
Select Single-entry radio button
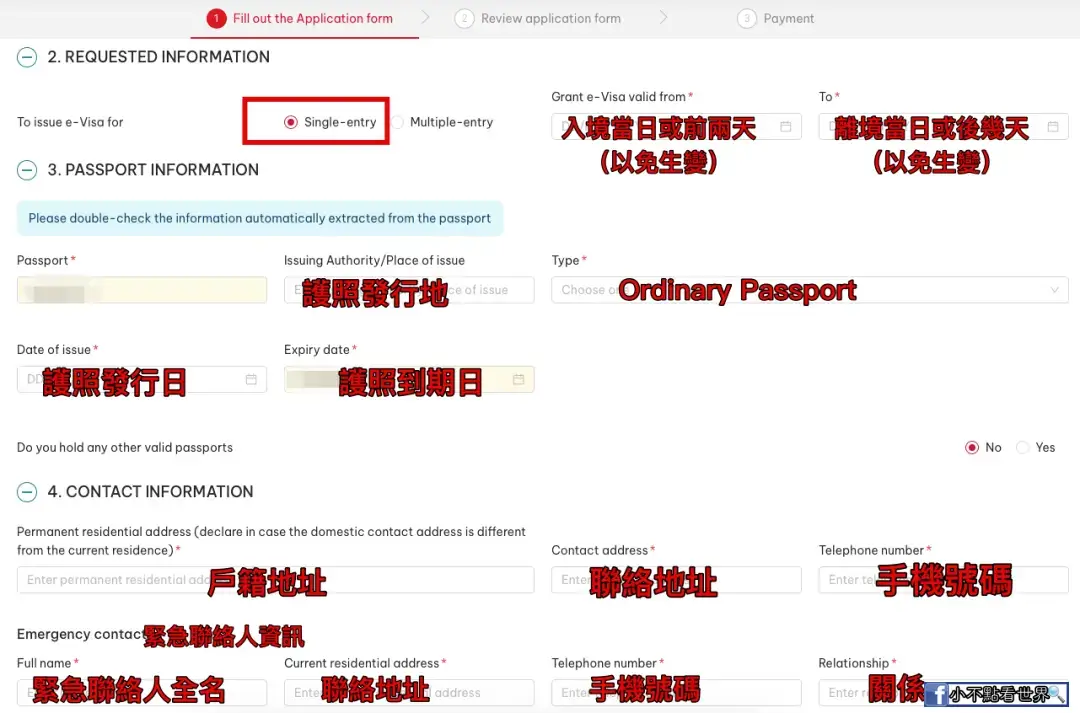pyautogui.click(x=291, y=122)
